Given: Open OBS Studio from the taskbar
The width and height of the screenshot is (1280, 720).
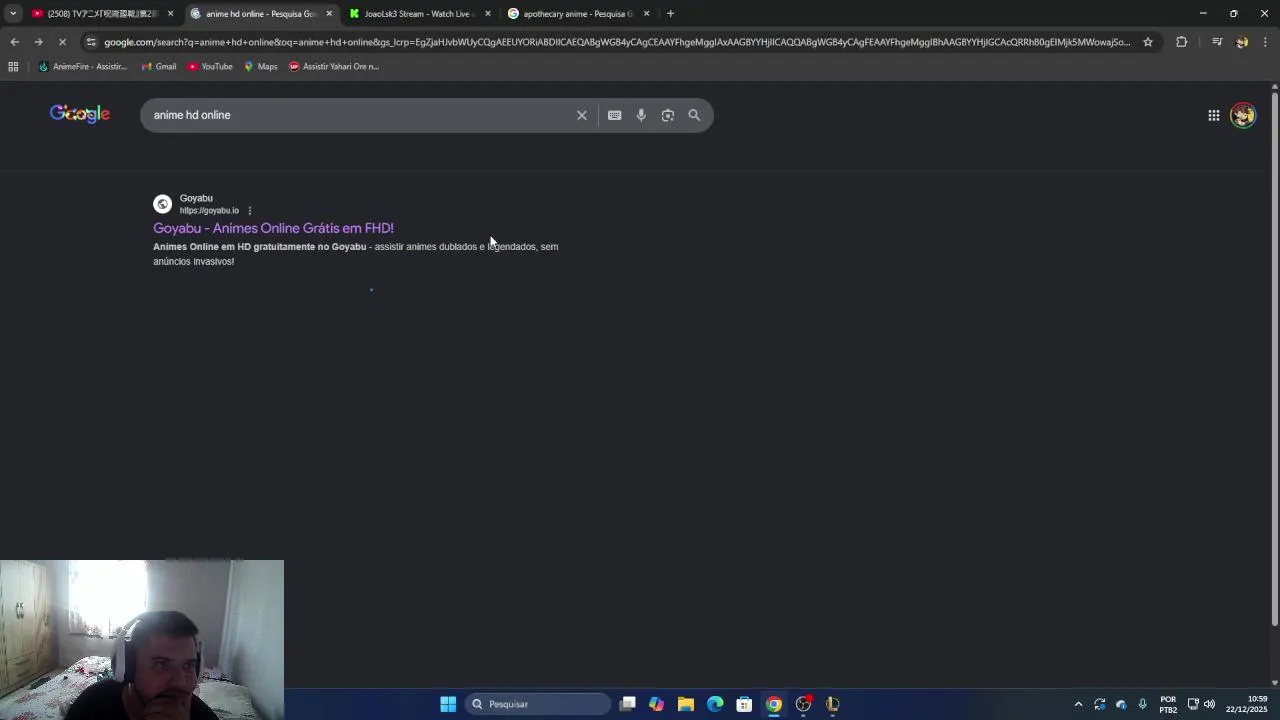Looking at the screenshot, I should (x=803, y=704).
